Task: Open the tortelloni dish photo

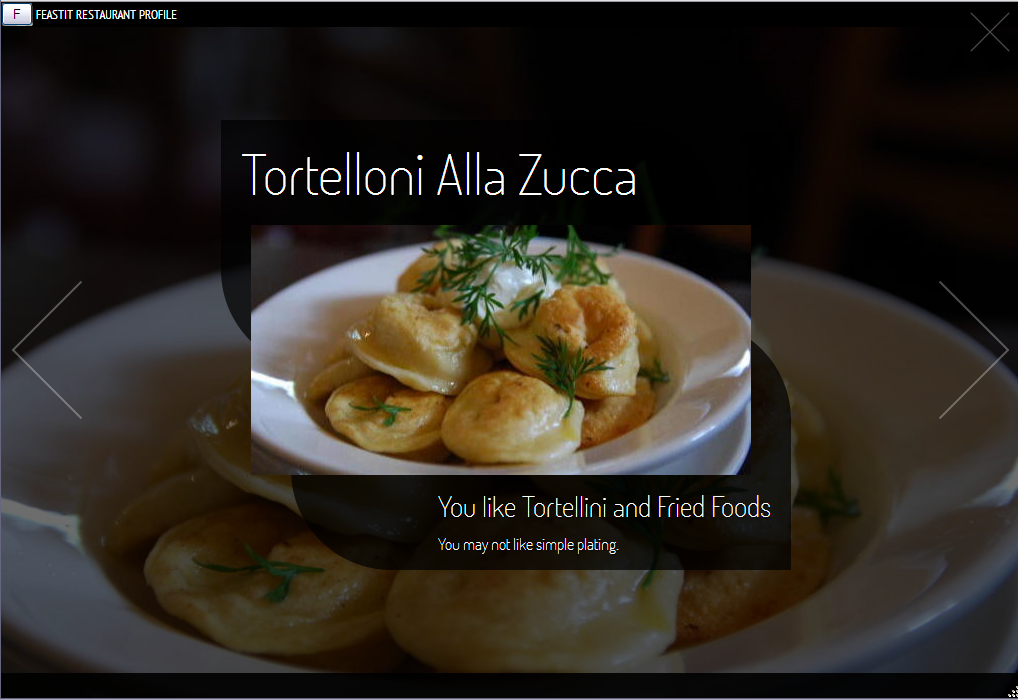Action: pos(501,349)
